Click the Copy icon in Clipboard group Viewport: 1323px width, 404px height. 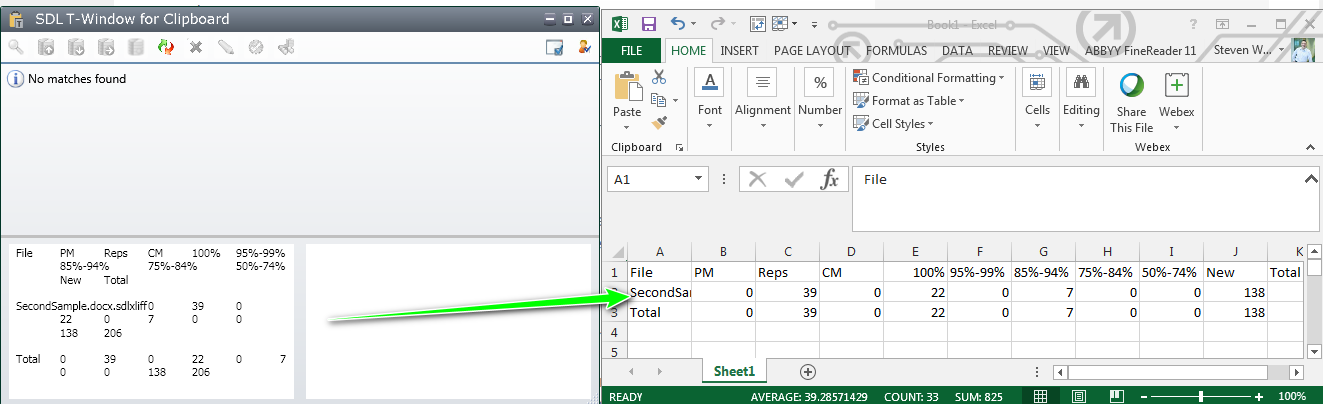tap(657, 100)
